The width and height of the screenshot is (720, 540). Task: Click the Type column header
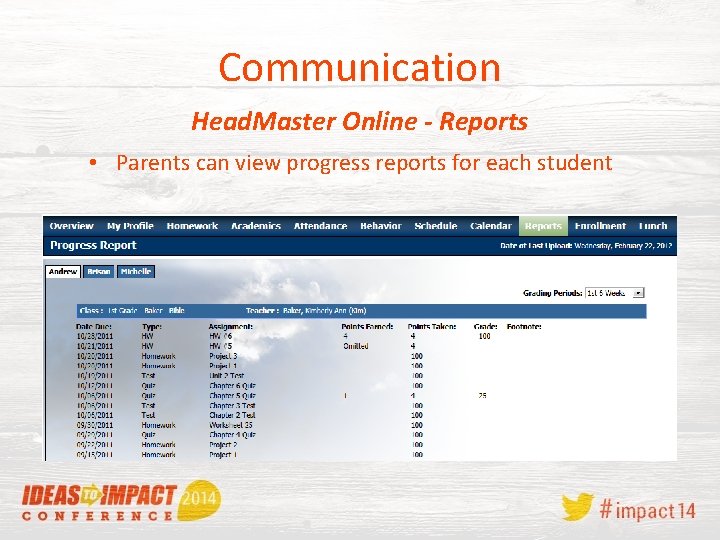pyautogui.click(x=152, y=326)
